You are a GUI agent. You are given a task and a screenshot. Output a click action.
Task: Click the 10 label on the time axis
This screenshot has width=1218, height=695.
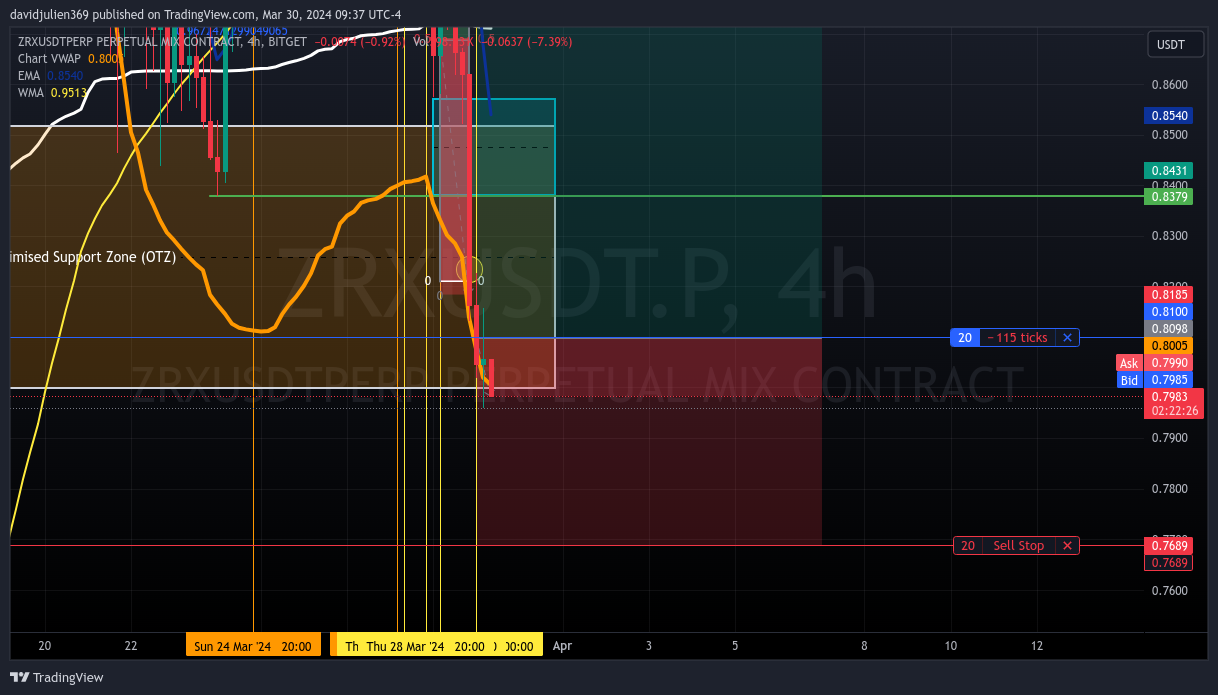(x=951, y=646)
